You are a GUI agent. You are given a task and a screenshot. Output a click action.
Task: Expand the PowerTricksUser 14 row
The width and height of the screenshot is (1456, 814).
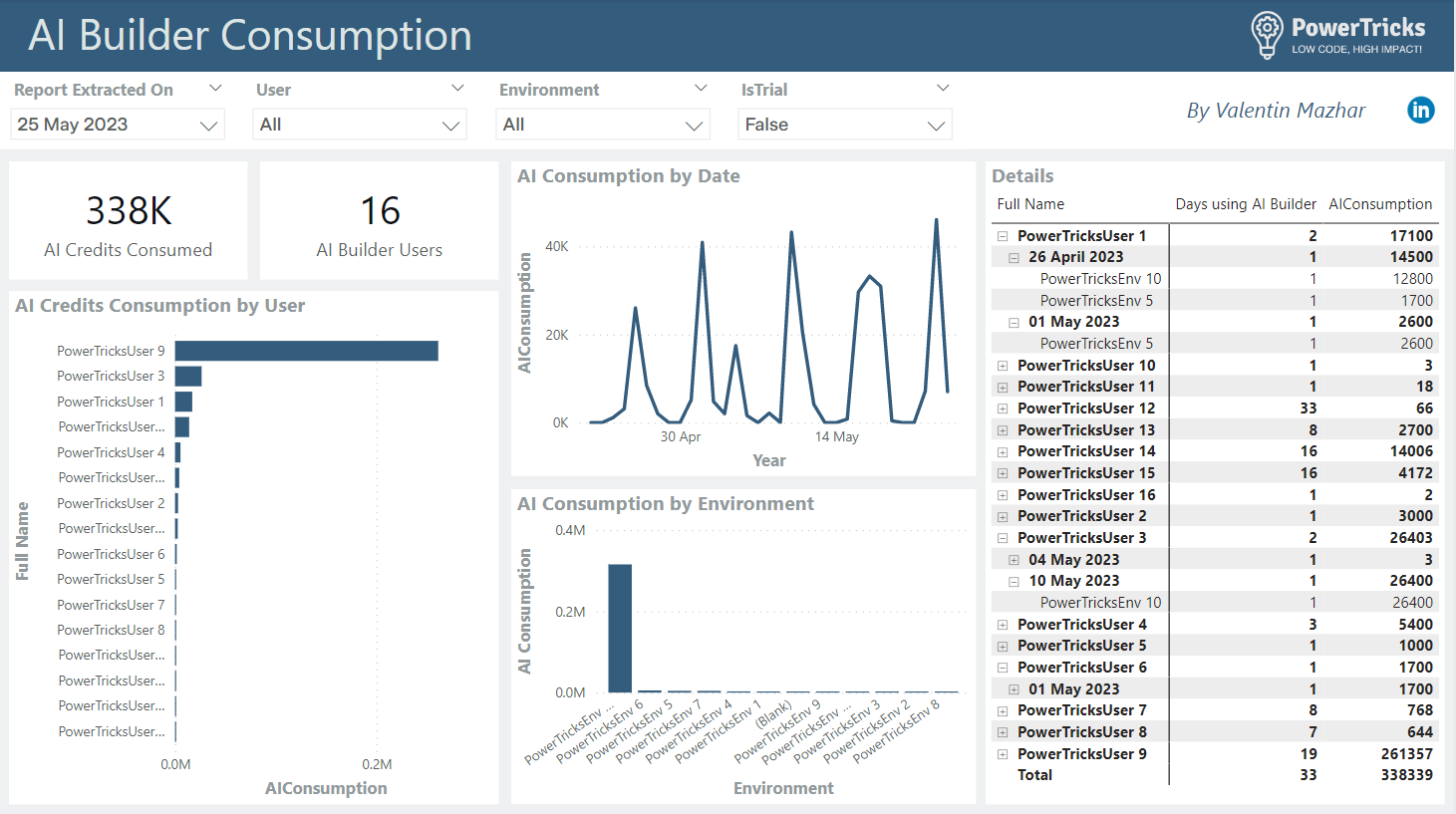[1003, 451]
